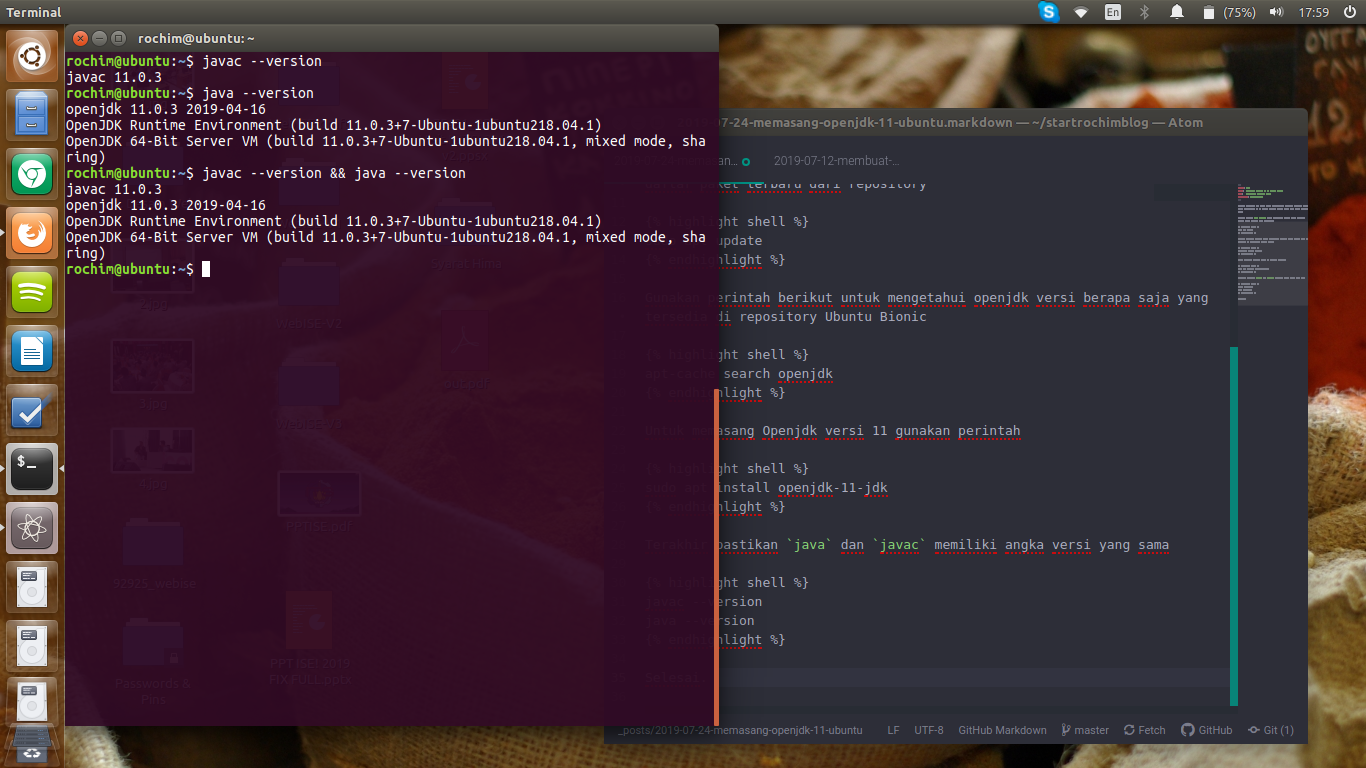Open the sound volume indicator
1366x768 pixels.
click(x=1276, y=12)
